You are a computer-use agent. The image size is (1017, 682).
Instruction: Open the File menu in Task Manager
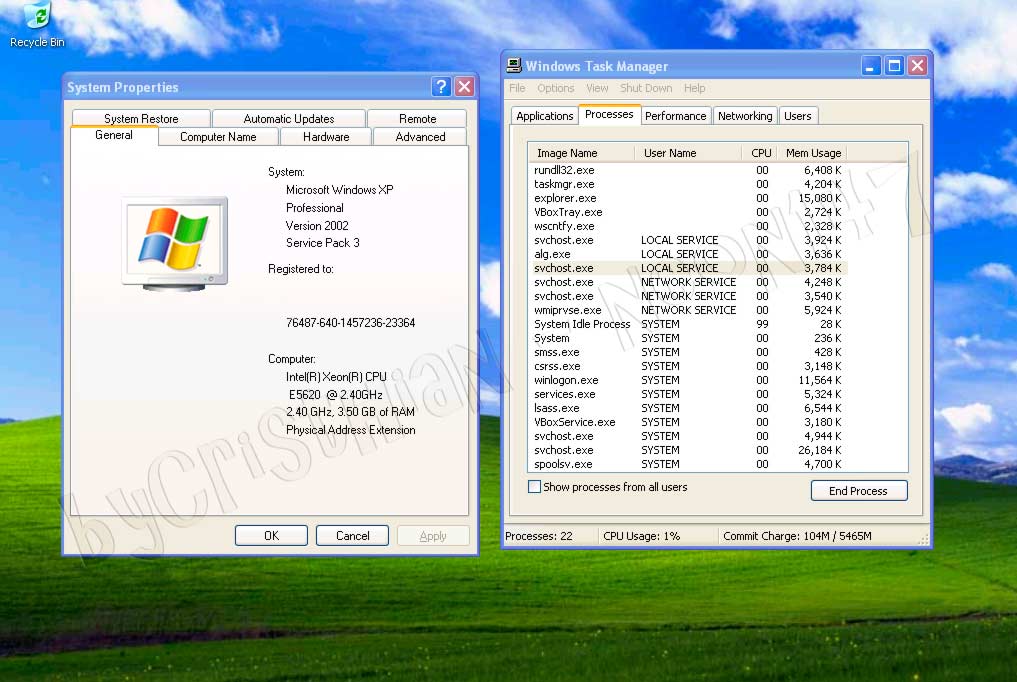(x=517, y=88)
